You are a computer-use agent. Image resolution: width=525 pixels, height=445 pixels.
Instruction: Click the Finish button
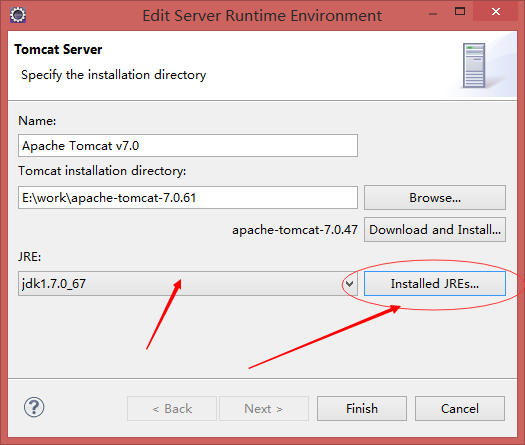coord(362,409)
